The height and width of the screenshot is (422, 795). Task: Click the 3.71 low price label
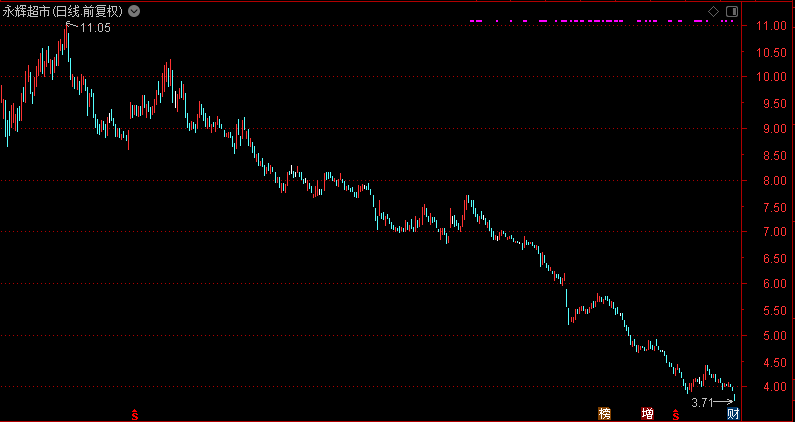coord(703,401)
